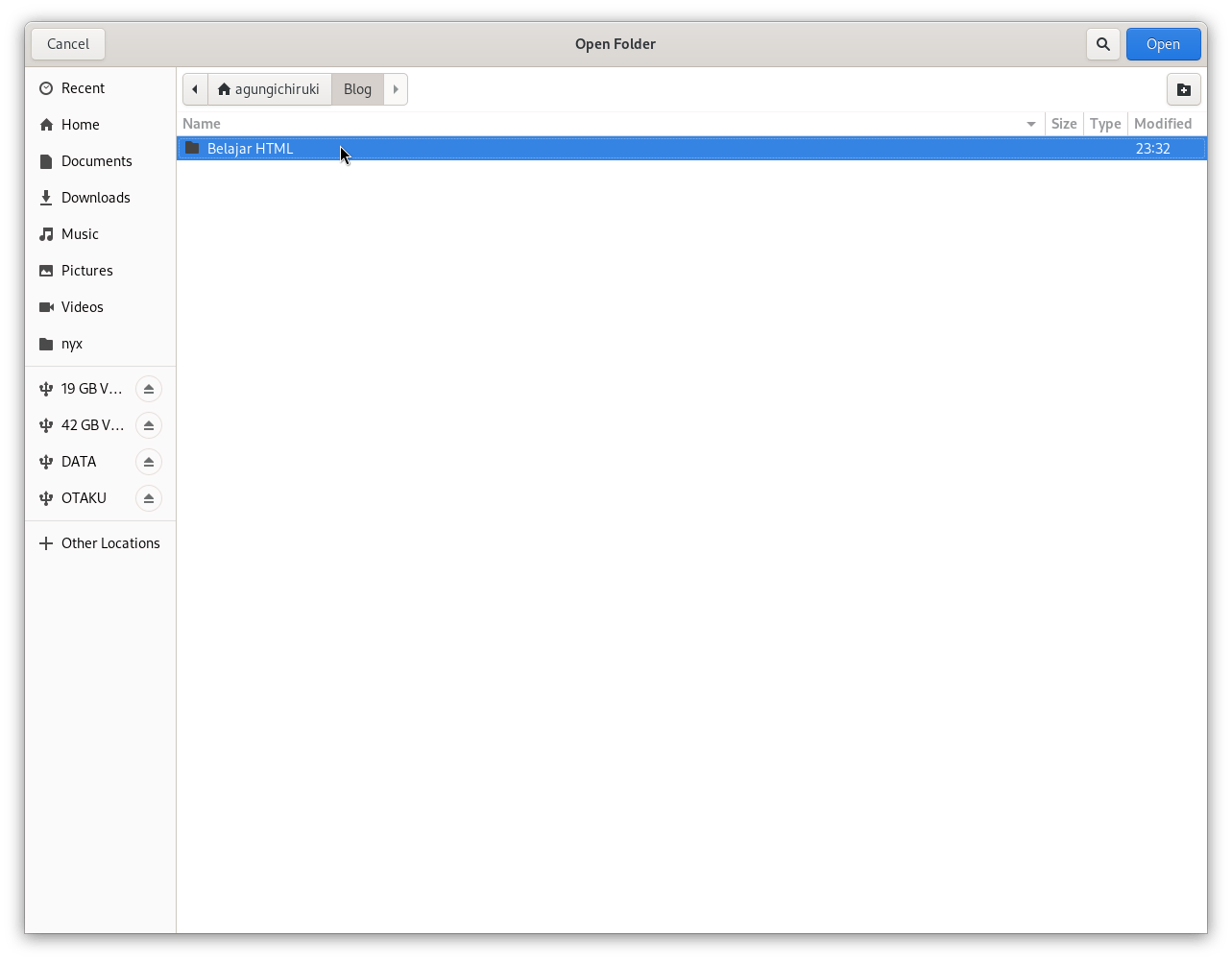Image resolution: width=1232 pixels, height=961 pixels.
Task: Click the search magnifier icon
Action: (x=1103, y=44)
